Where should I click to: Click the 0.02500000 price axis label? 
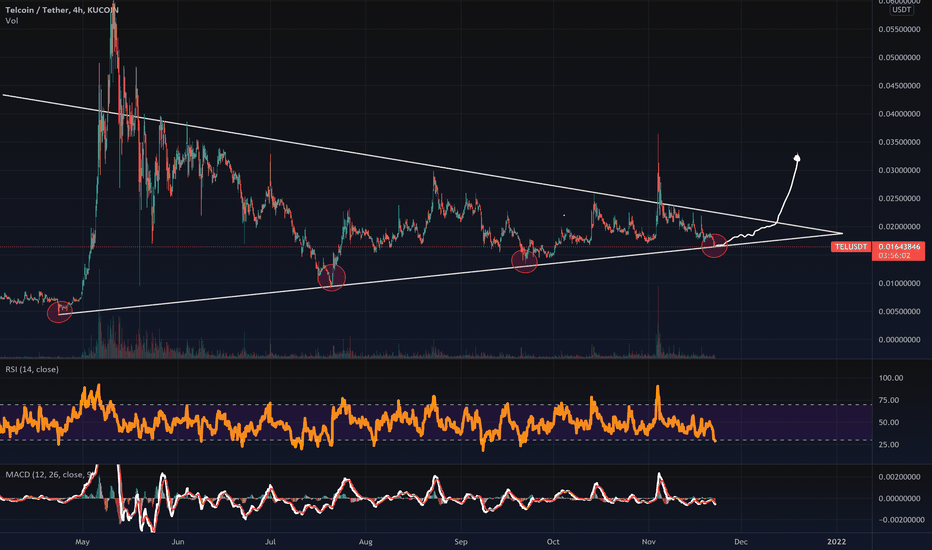tap(899, 199)
